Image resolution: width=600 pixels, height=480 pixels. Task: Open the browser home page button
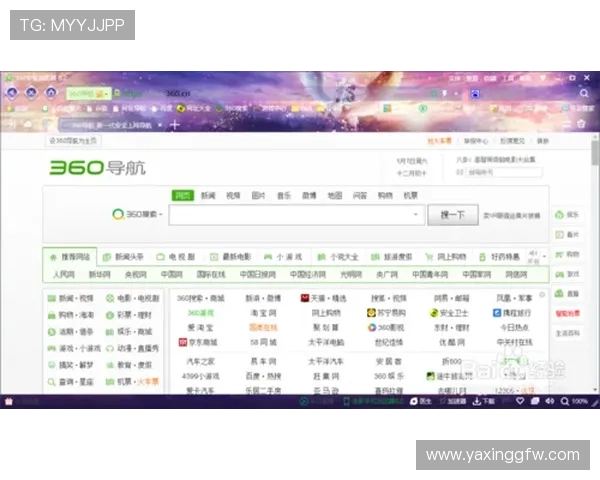point(51,93)
